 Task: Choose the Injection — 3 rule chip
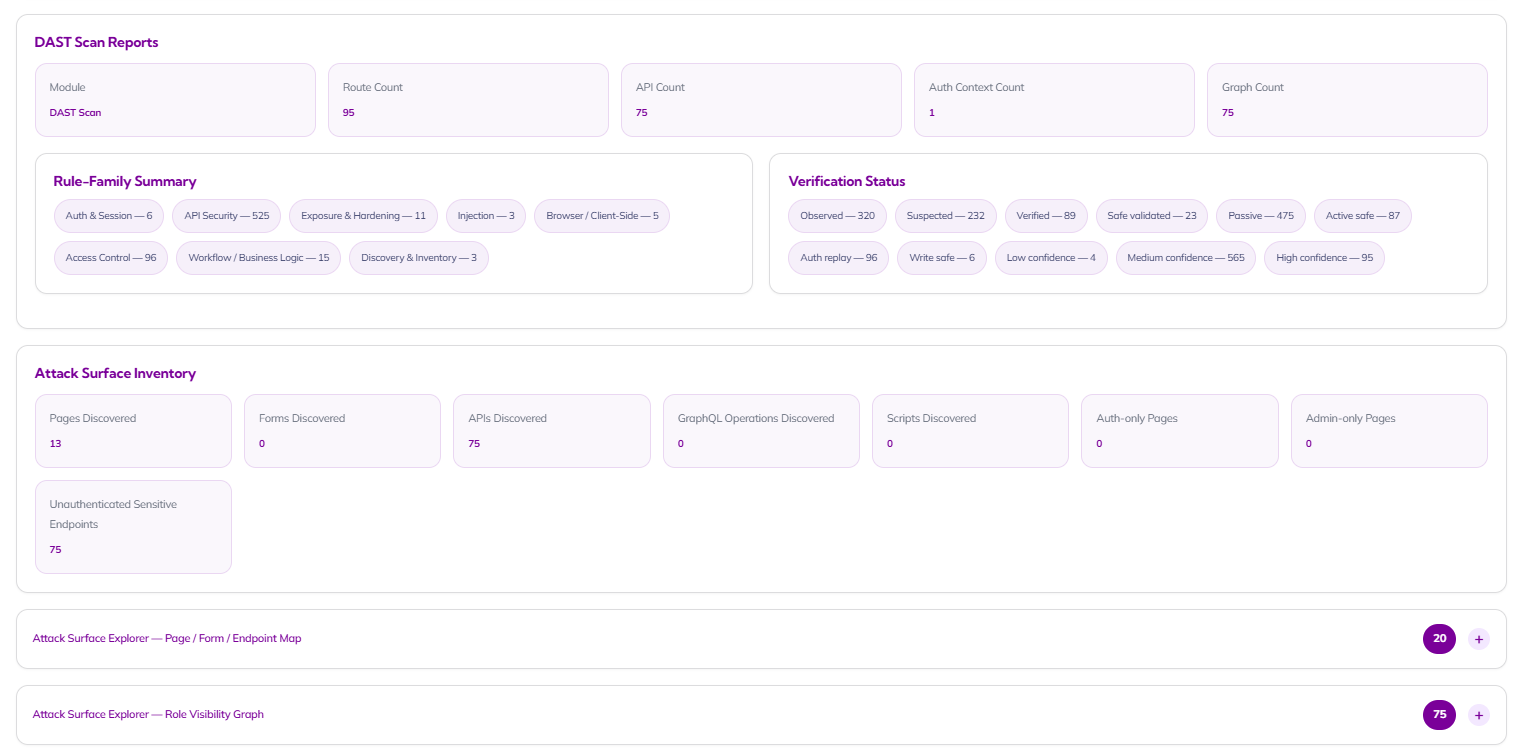[x=486, y=216]
